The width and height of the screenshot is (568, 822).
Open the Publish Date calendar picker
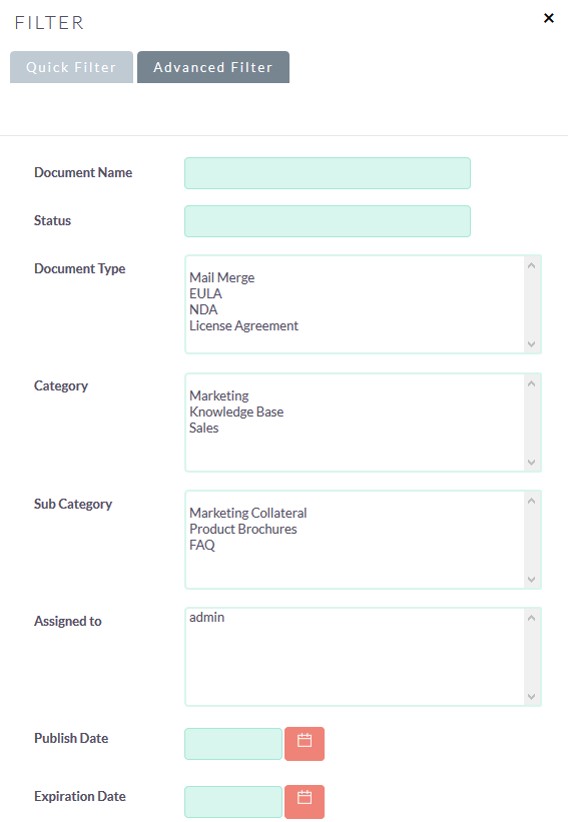pos(304,743)
